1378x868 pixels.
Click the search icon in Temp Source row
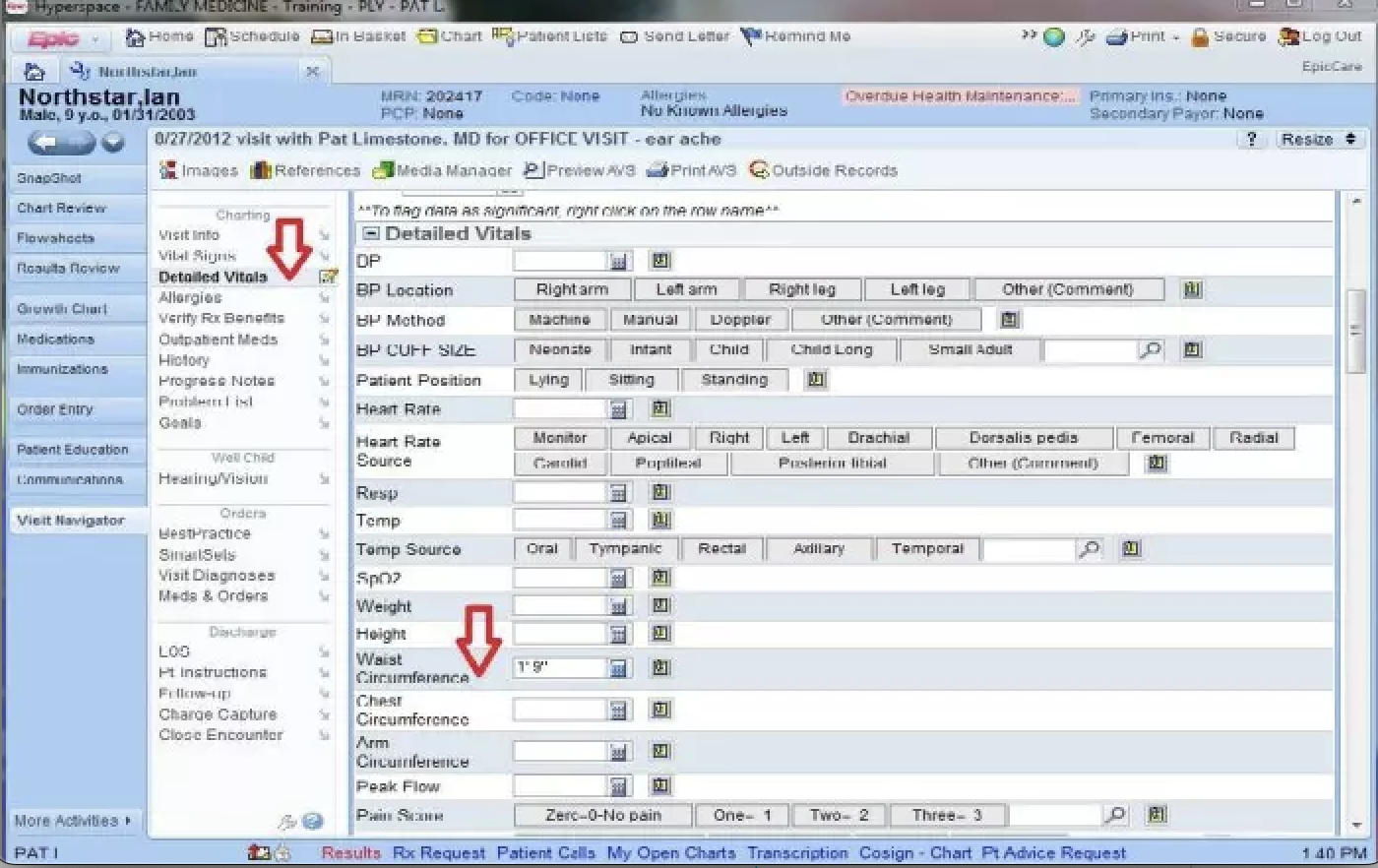click(1089, 549)
